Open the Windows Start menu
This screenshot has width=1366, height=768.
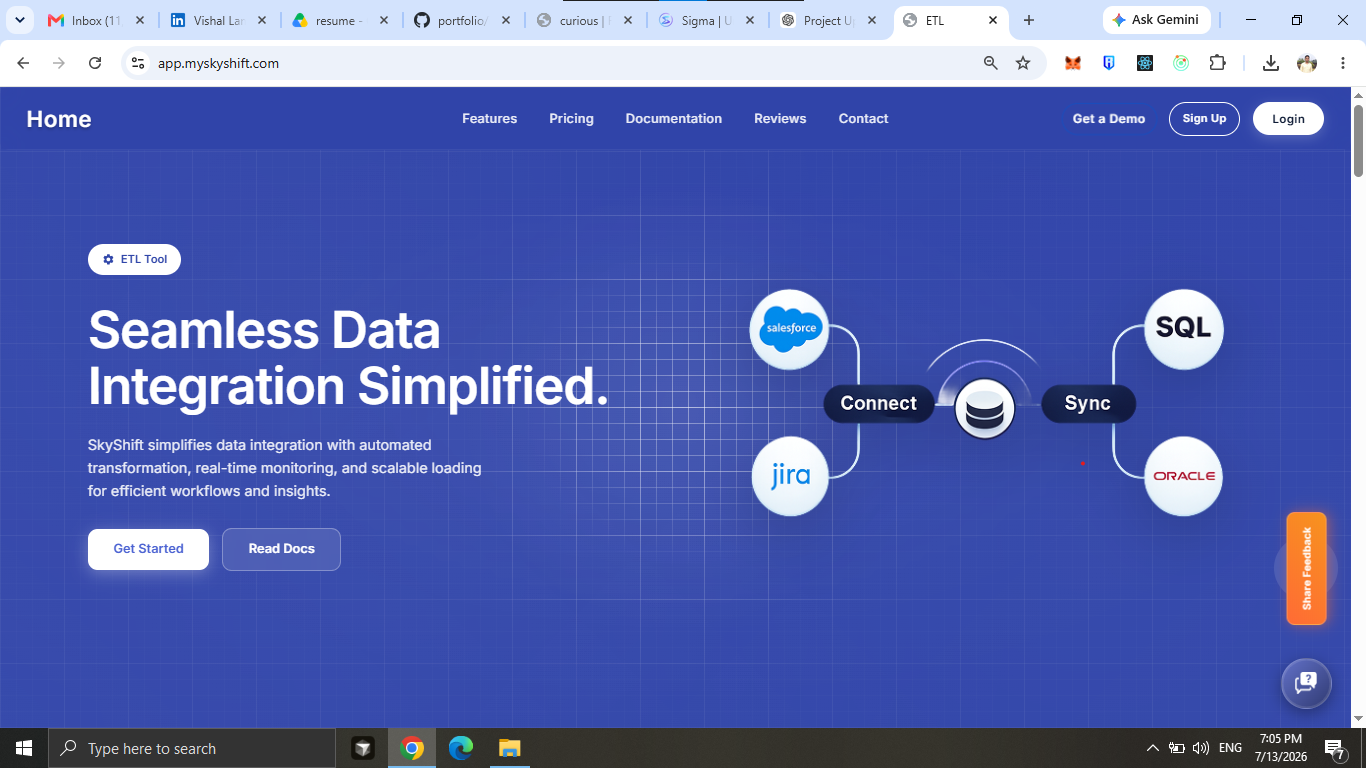tap(24, 748)
